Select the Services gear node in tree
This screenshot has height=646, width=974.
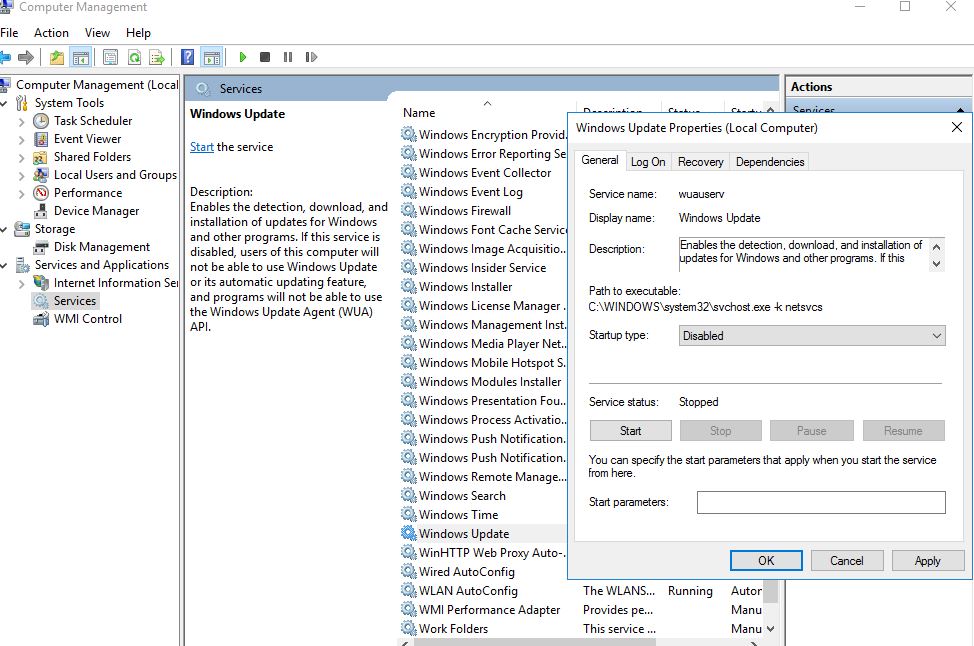coord(66,301)
